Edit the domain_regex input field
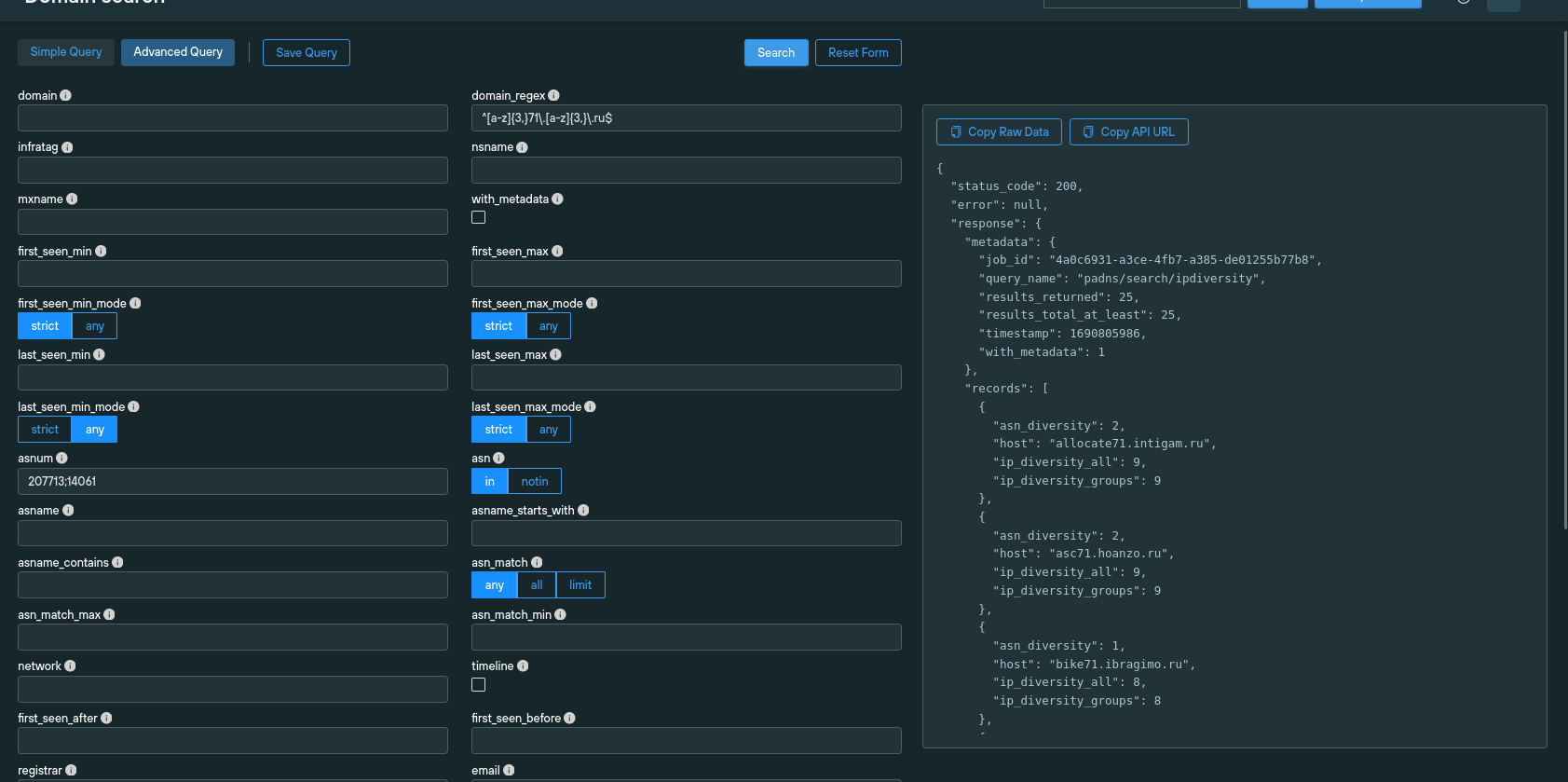Viewport: 1568px width, 782px height. (x=687, y=117)
